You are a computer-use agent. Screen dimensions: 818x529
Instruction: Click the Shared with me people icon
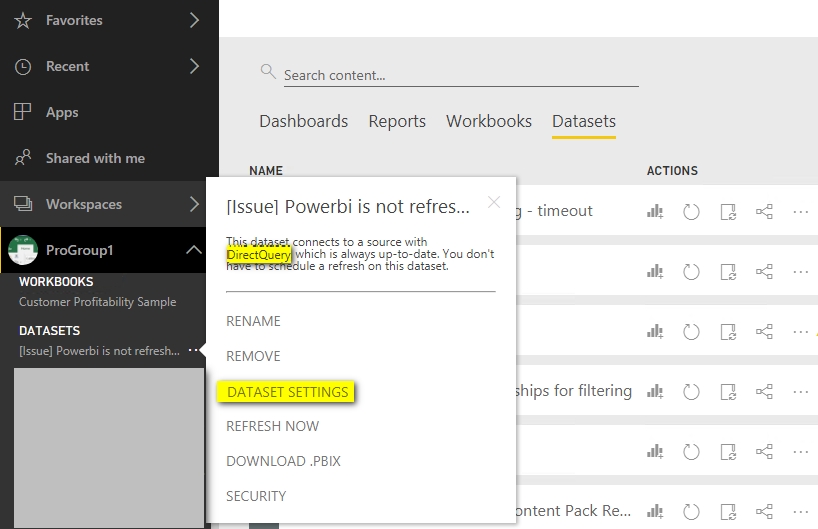tap(23, 158)
